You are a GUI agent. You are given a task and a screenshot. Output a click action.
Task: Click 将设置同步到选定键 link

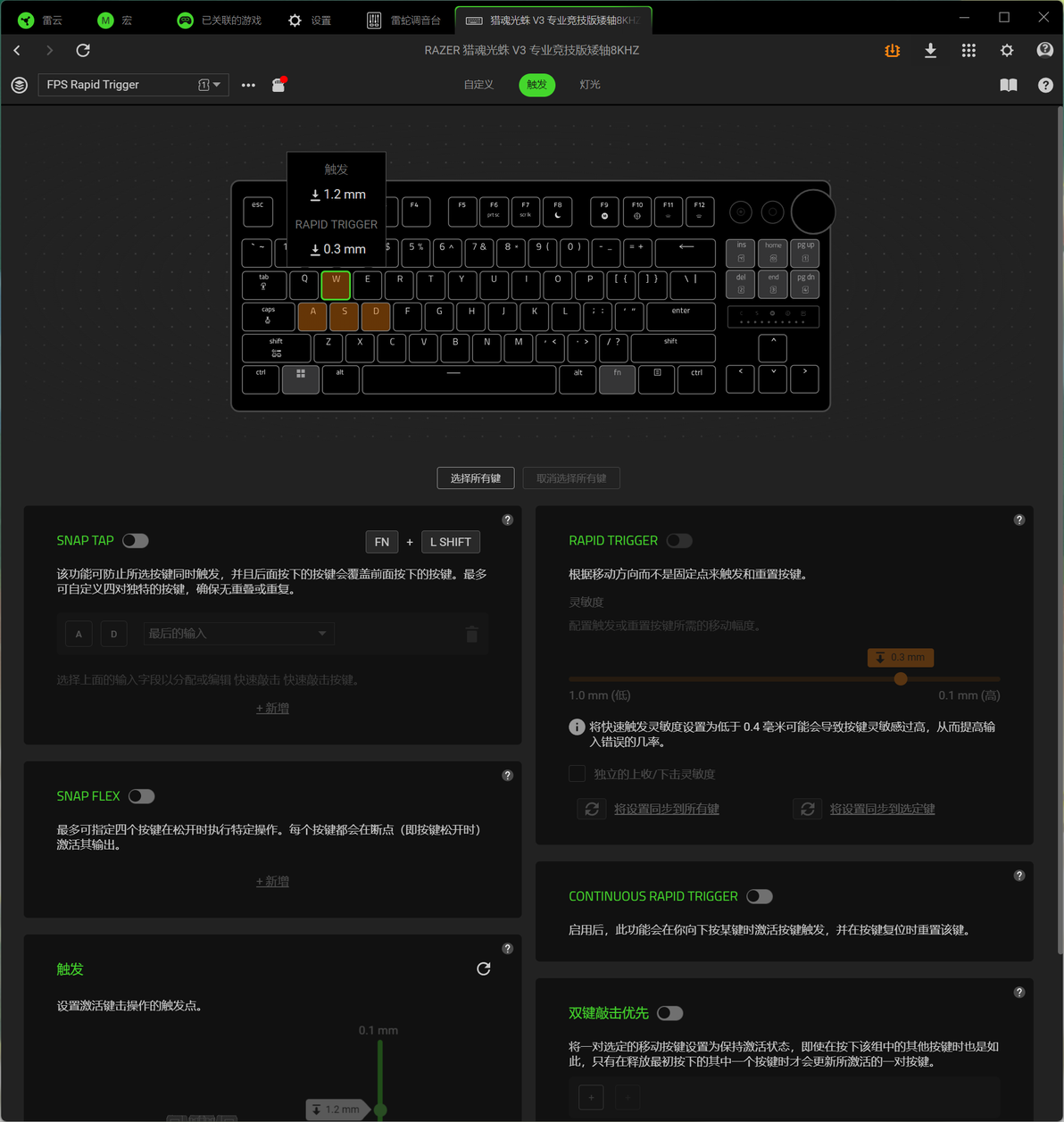pyautogui.click(x=883, y=809)
